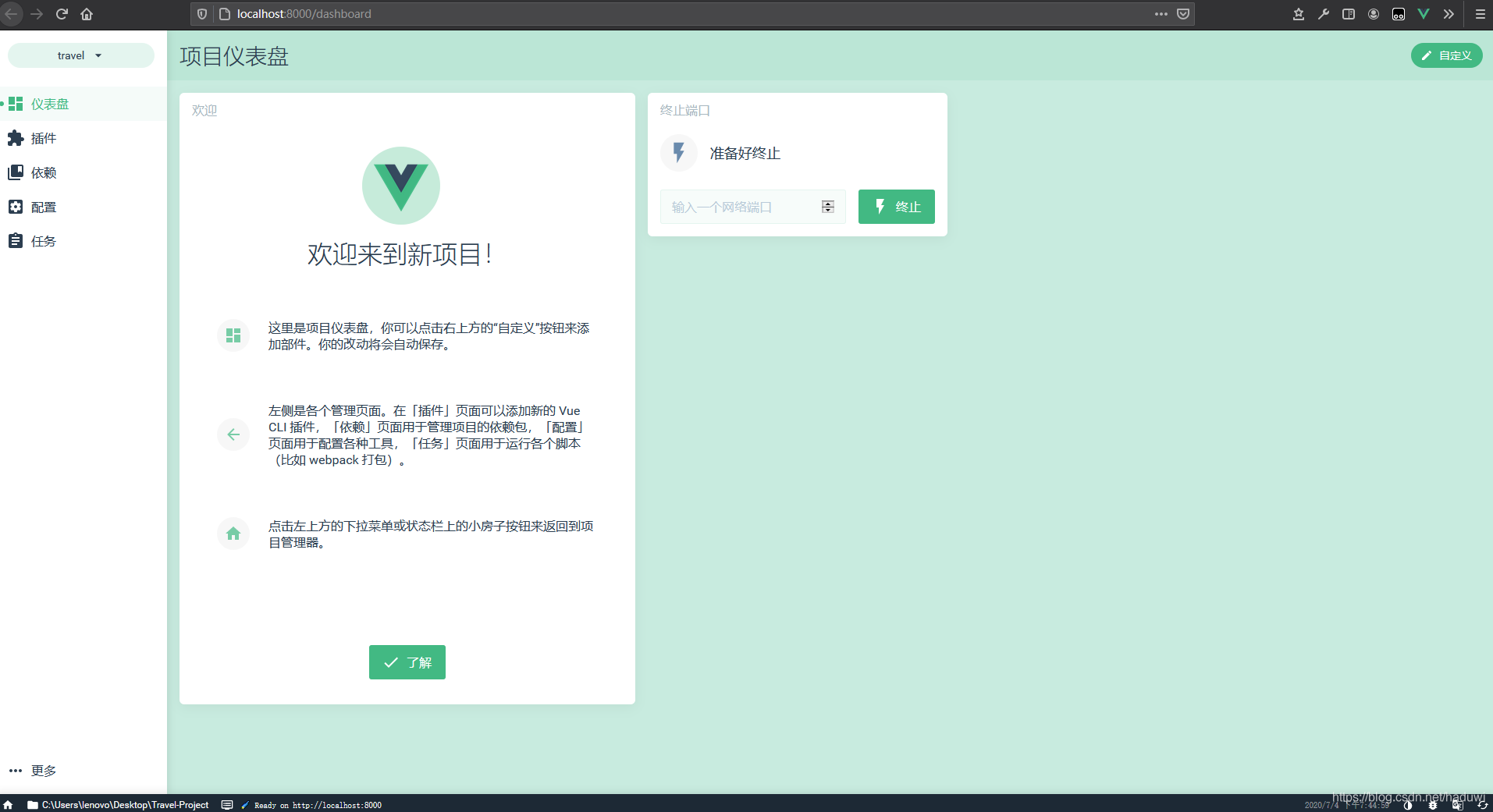The height and width of the screenshot is (812, 1493).
Task: Click the account profile icon in toolbar
Action: [1374, 14]
